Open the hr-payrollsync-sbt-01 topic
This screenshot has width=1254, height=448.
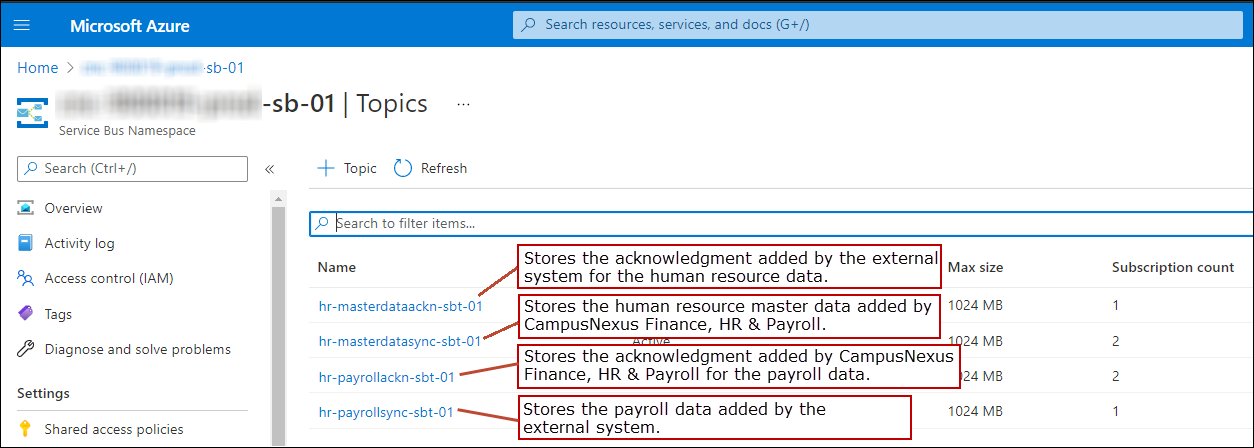coord(386,411)
